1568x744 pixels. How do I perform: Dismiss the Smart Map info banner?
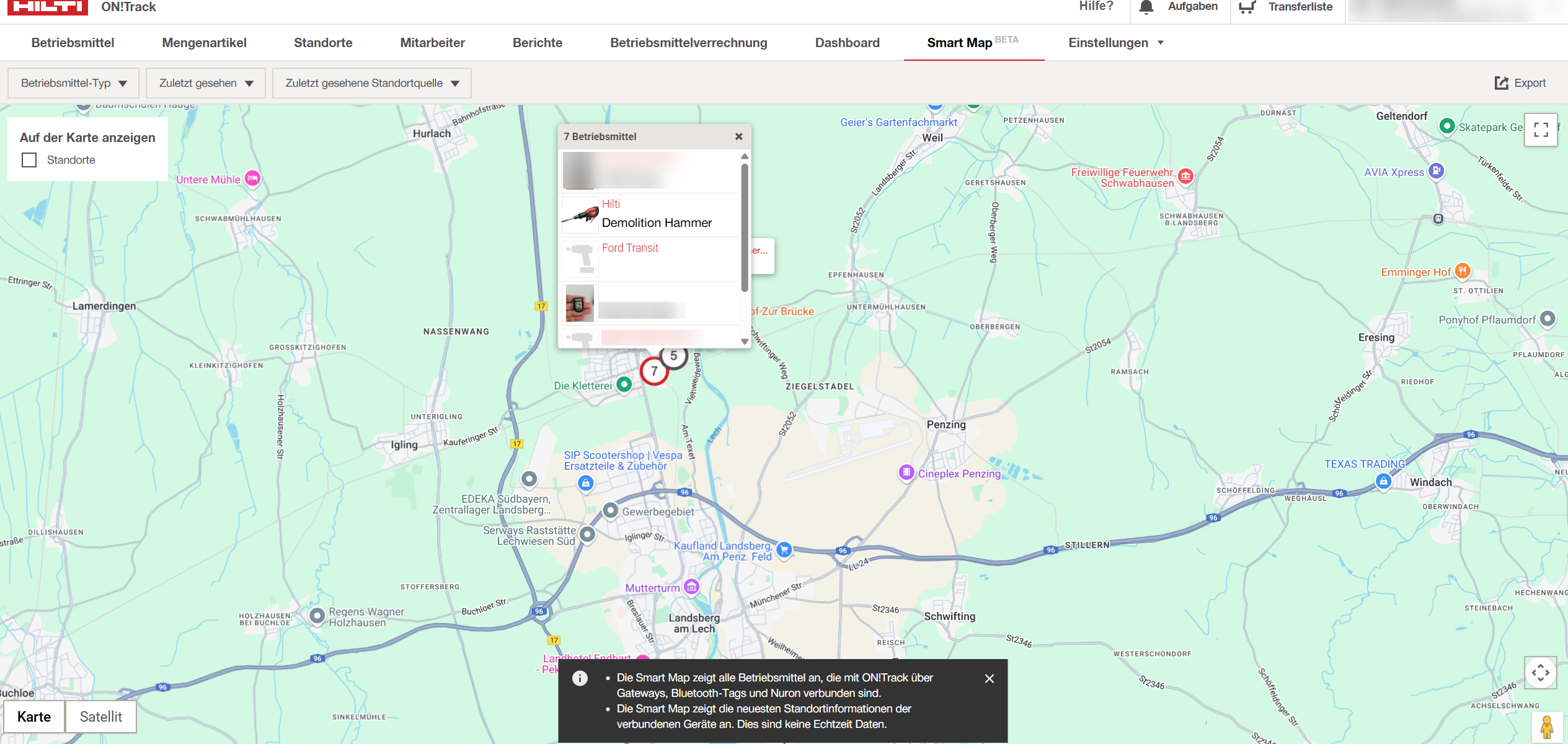click(x=990, y=678)
